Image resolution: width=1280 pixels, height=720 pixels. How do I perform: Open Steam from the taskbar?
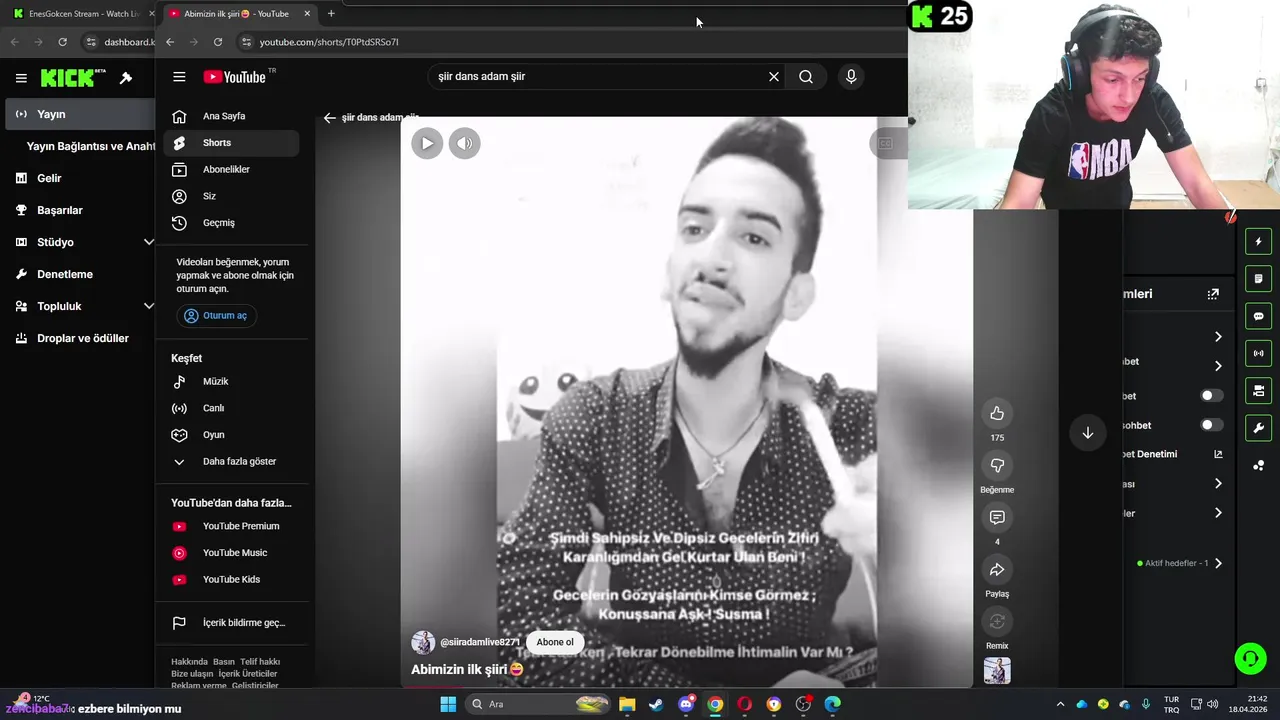[656, 704]
